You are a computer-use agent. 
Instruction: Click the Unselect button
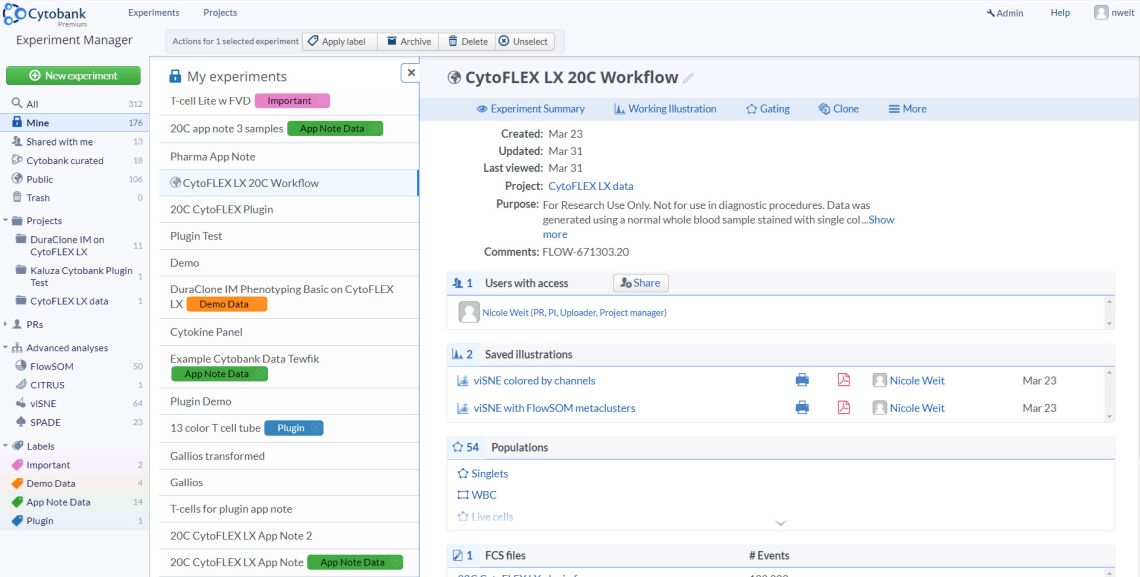524,41
